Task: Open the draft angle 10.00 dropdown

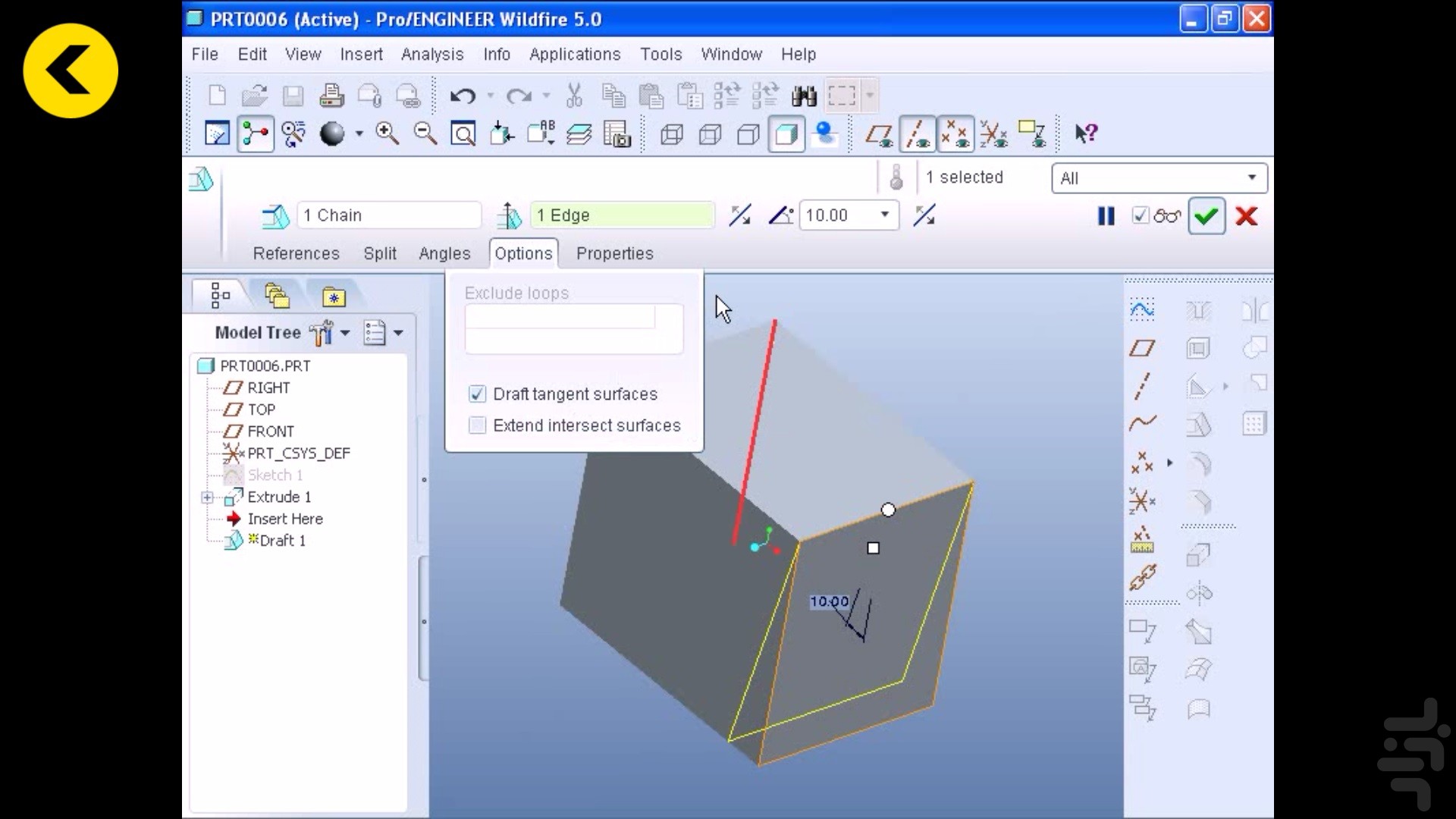Action: (884, 215)
